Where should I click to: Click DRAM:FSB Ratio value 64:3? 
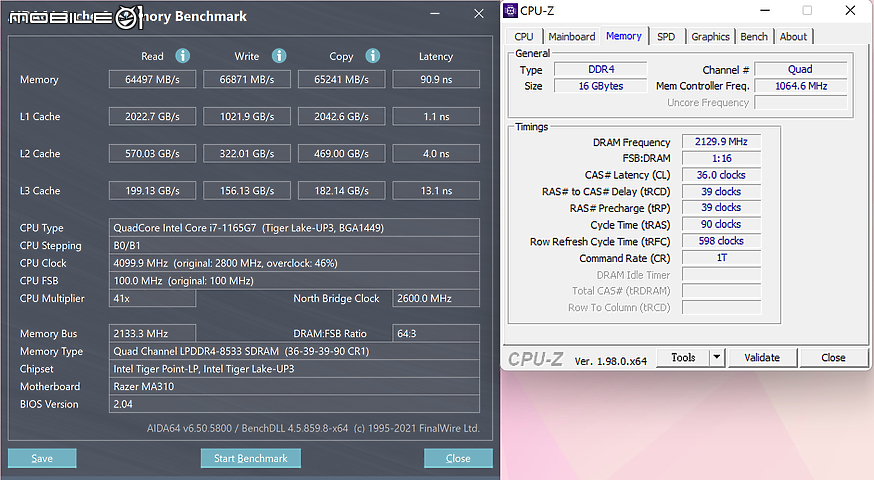[436, 333]
